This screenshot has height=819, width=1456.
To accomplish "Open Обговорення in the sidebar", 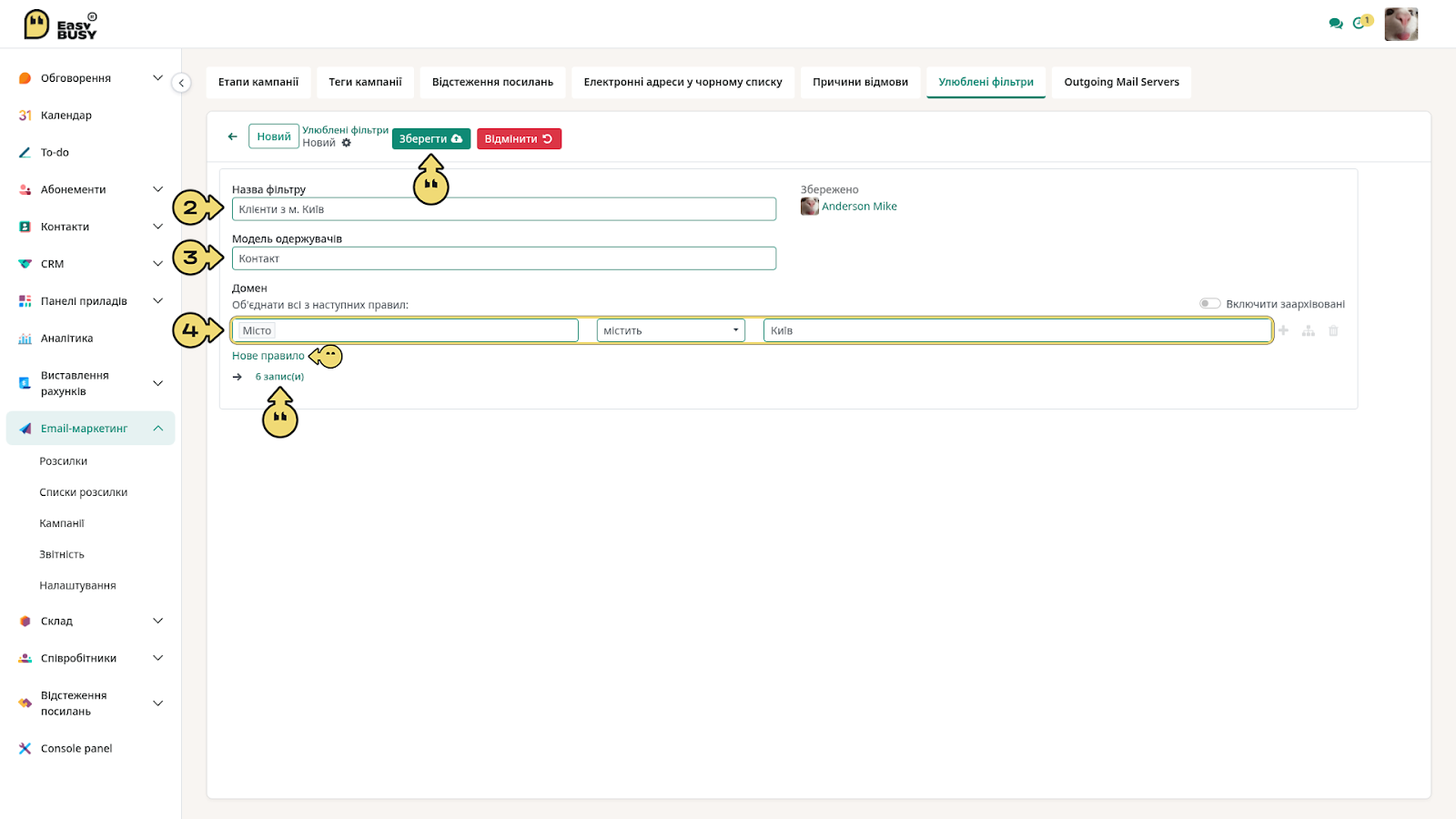I will 76,78.
